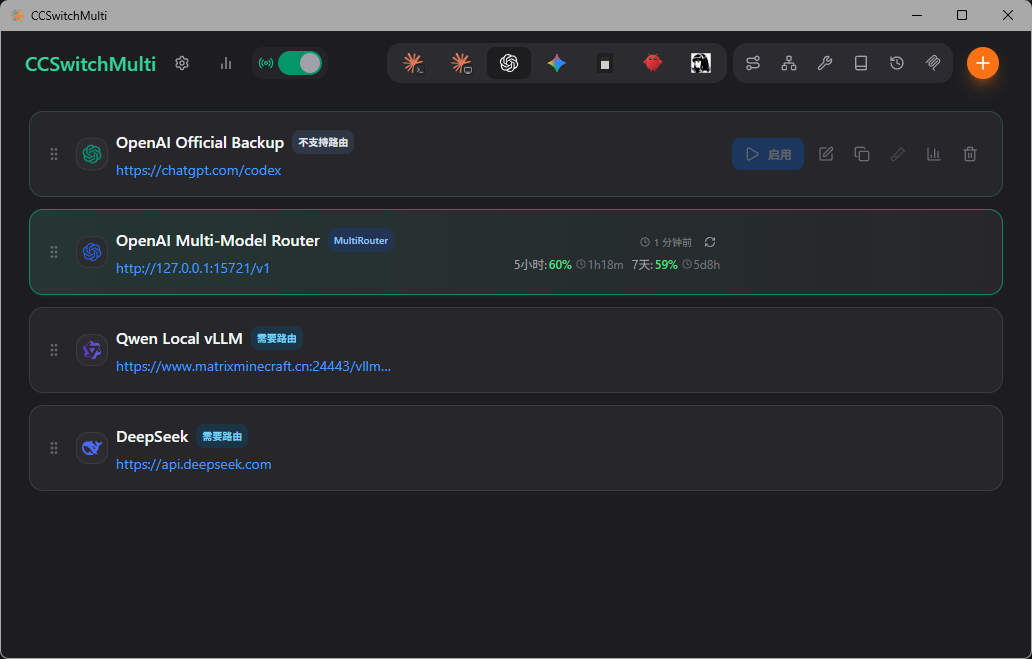Switch to the Claude Code terminal tab
Viewport: 1032px width, 659px height.
coord(413,63)
